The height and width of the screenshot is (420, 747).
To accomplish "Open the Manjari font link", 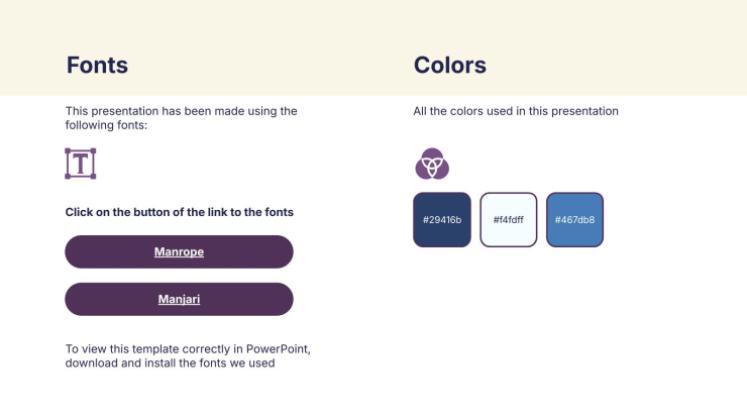I will (179, 299).
